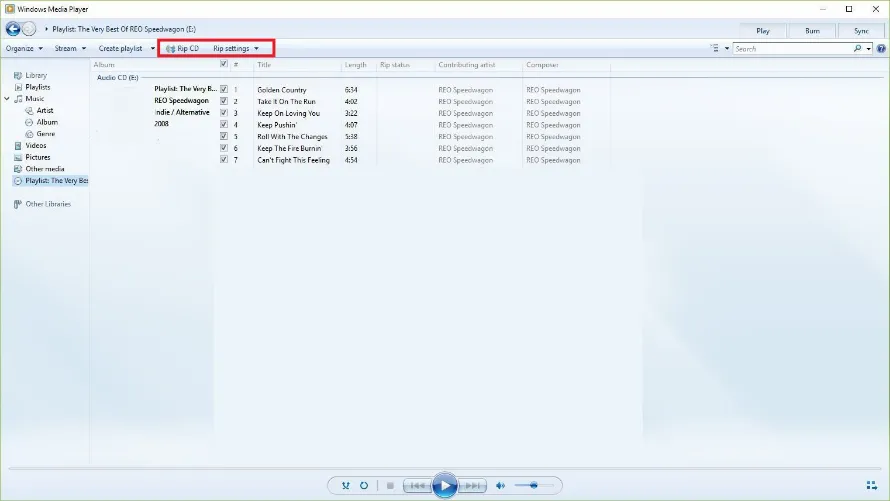
Task: Open the View options dropdown arrow
Action: pyautogui.click(x=727, y=48)
